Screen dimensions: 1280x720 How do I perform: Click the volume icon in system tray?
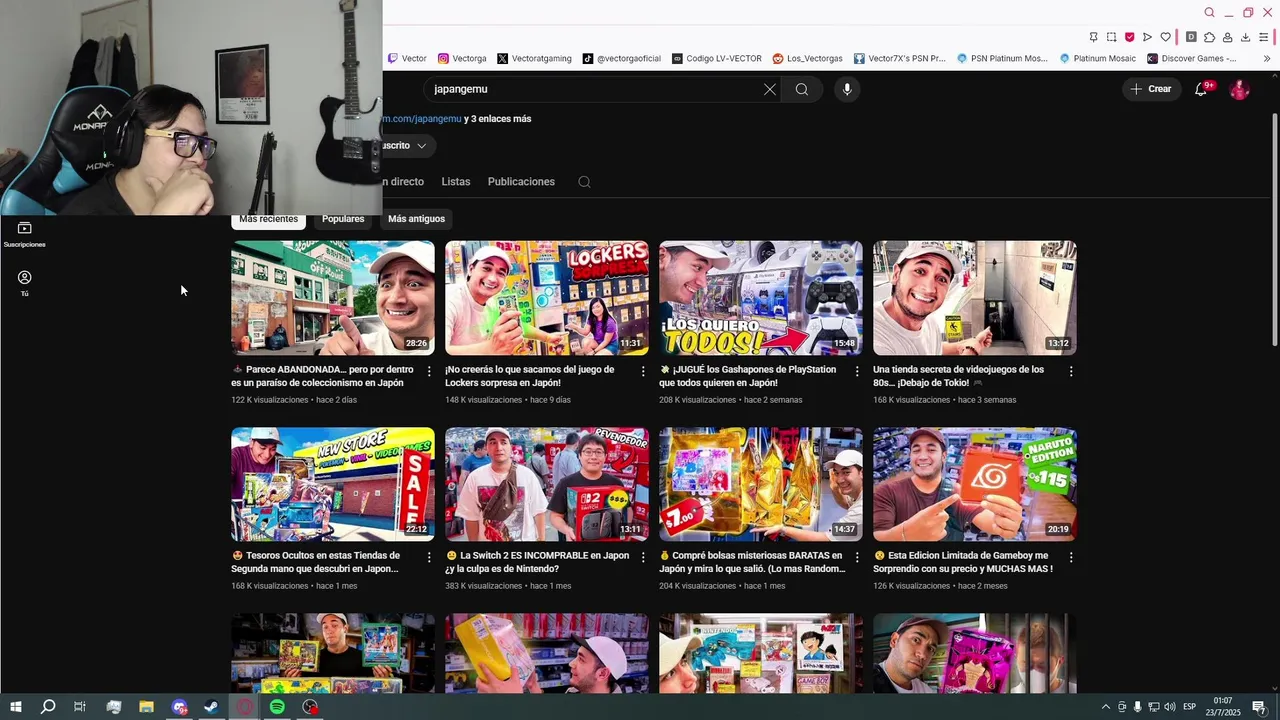[1169, 707]
